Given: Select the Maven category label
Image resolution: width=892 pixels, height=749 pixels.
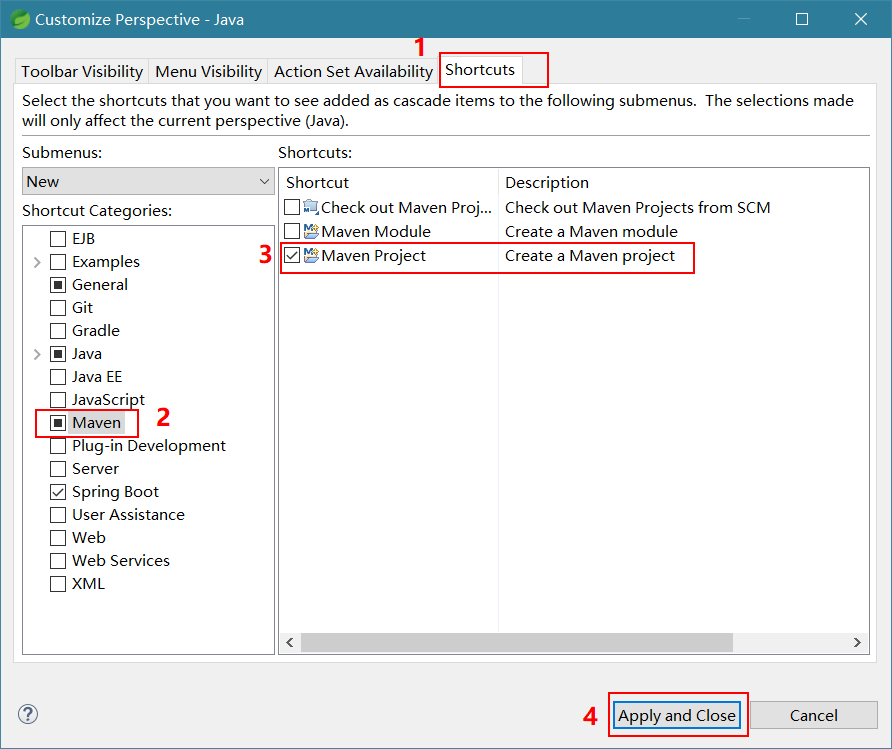Looking at the screenshot, I should click(x=96, y=423).
